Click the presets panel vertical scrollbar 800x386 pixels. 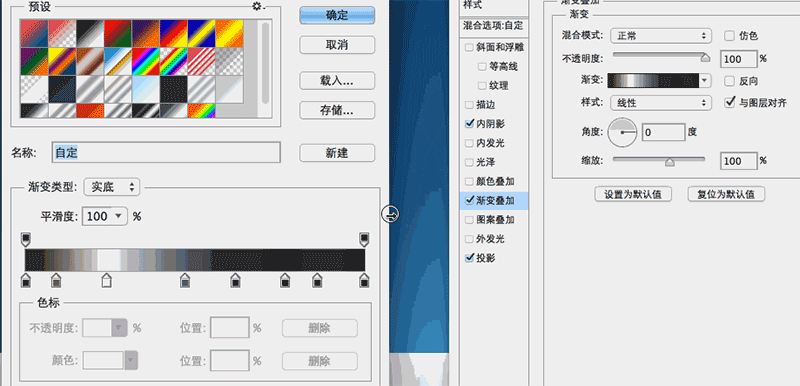click(265, 63)
